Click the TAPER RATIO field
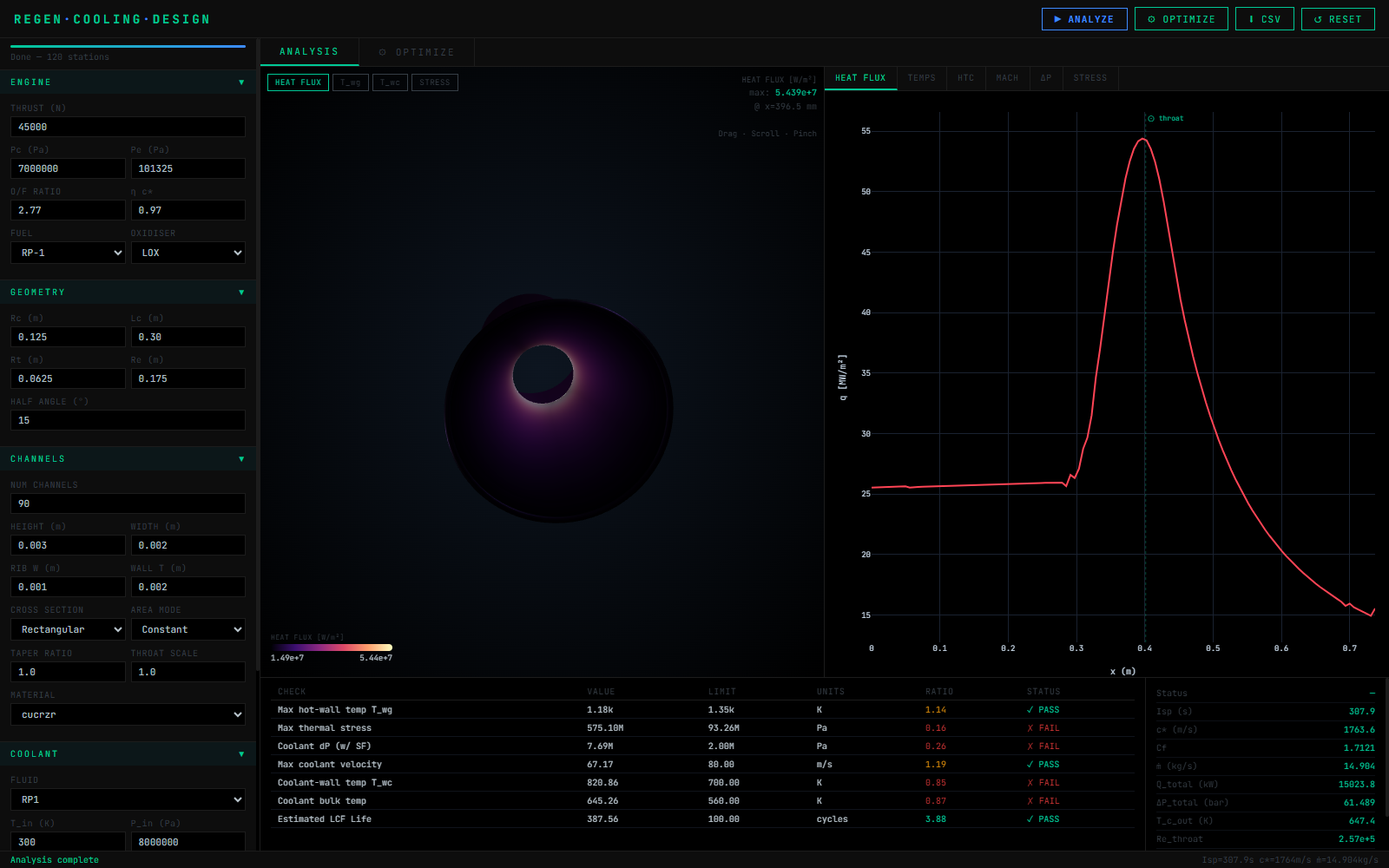The height and width of the screenshot is (868, 1389). pos(68,672)
